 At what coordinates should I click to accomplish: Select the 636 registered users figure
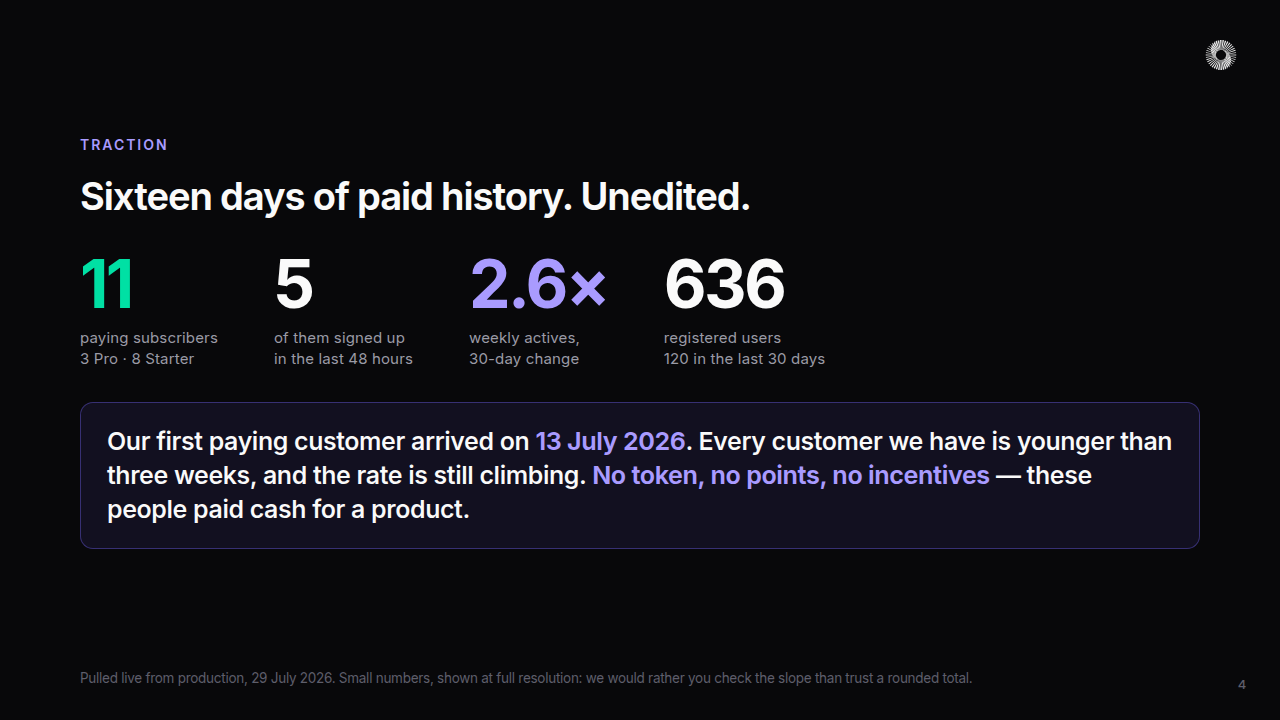click(x=725, y=284)
